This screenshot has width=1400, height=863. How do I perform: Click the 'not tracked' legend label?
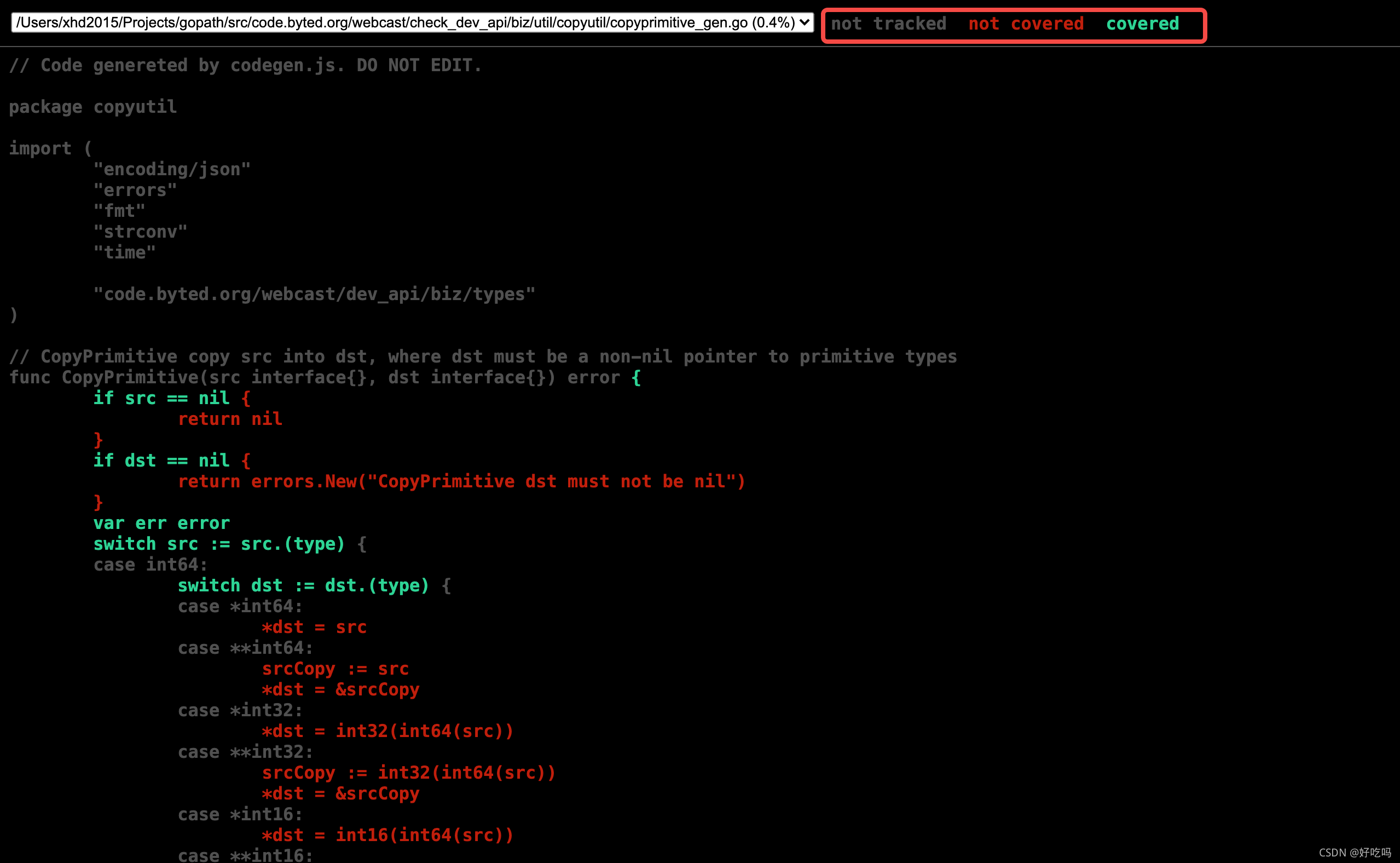pos(888,24)
